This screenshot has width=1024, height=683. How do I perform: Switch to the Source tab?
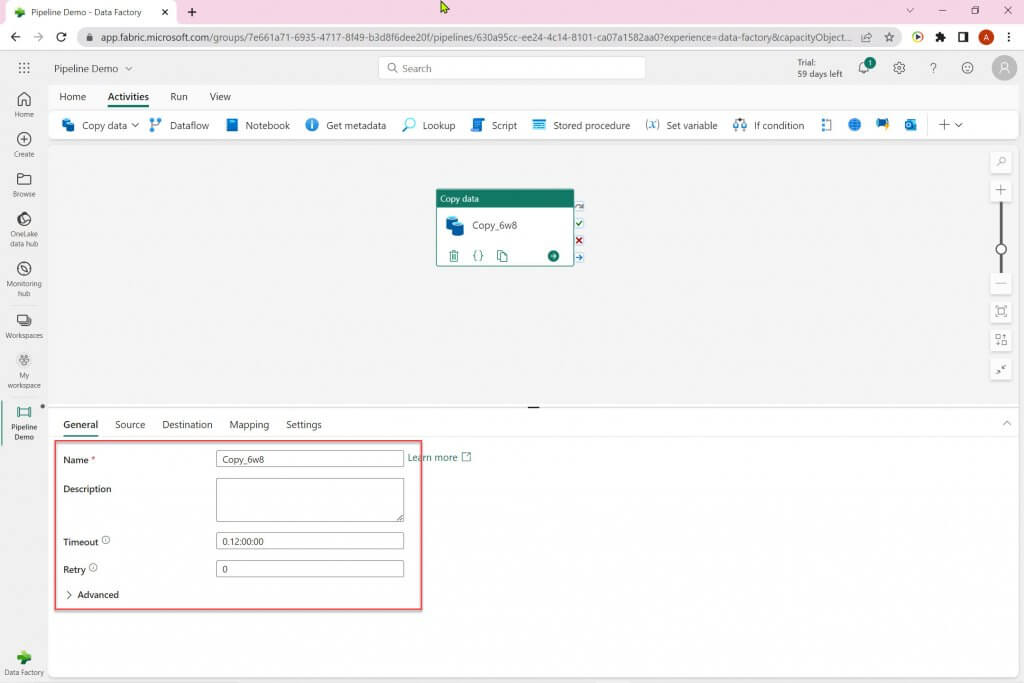pyautogui.click(x=130, y=424)
